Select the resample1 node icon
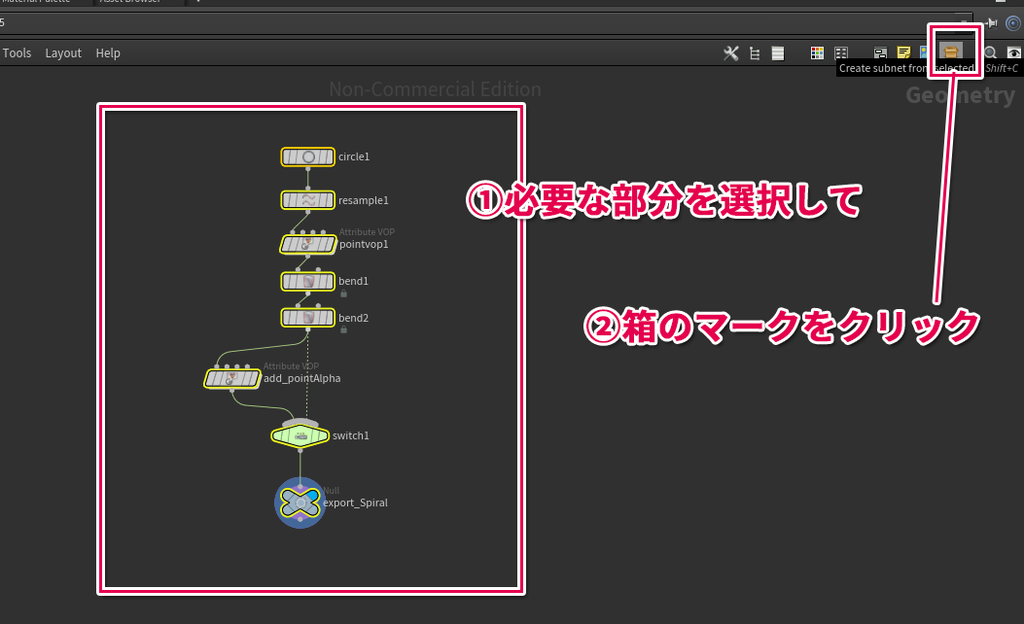 308,200
